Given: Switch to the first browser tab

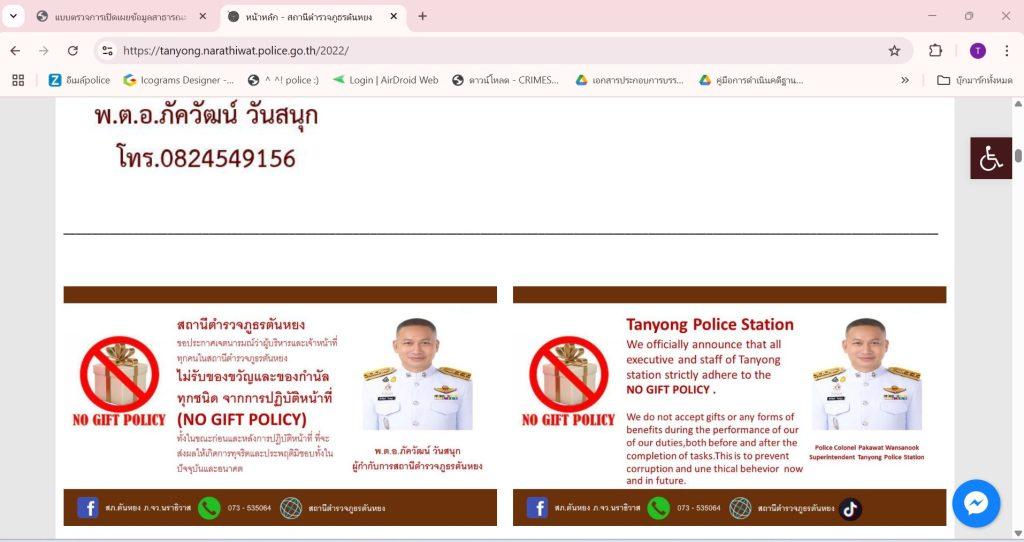Looking at the screenshot, I should pyautogui.click(x=121, y=17).
